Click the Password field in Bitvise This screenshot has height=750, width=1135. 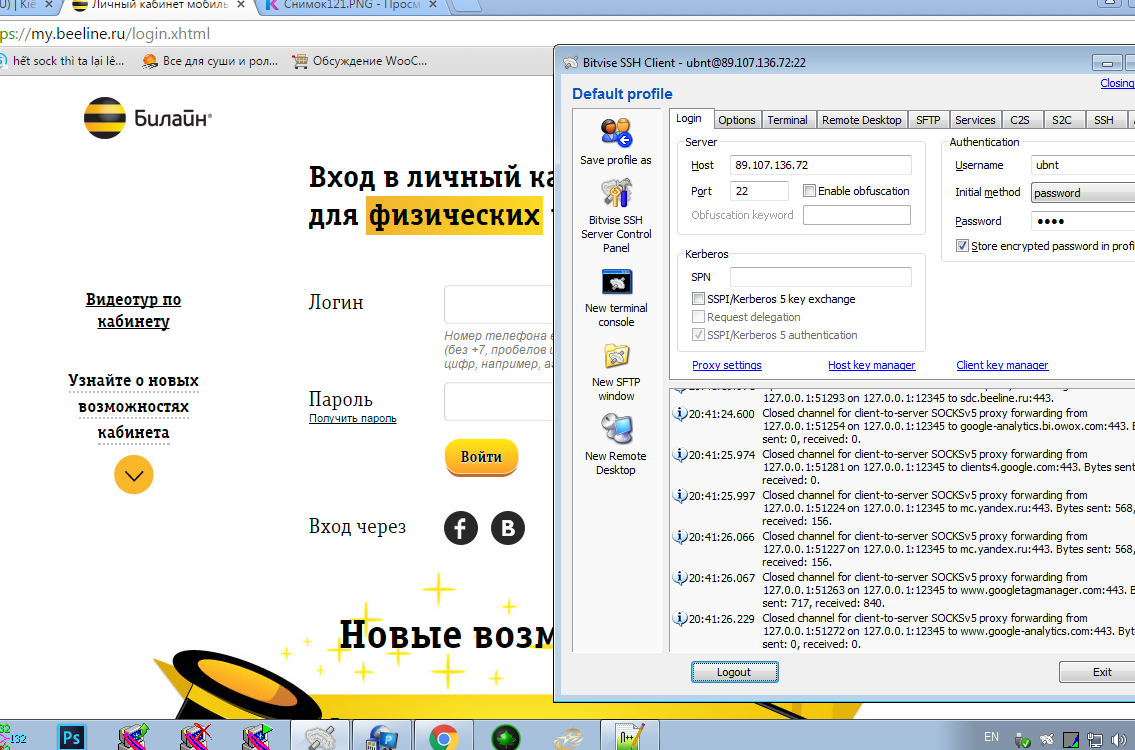pos(1083,221)
